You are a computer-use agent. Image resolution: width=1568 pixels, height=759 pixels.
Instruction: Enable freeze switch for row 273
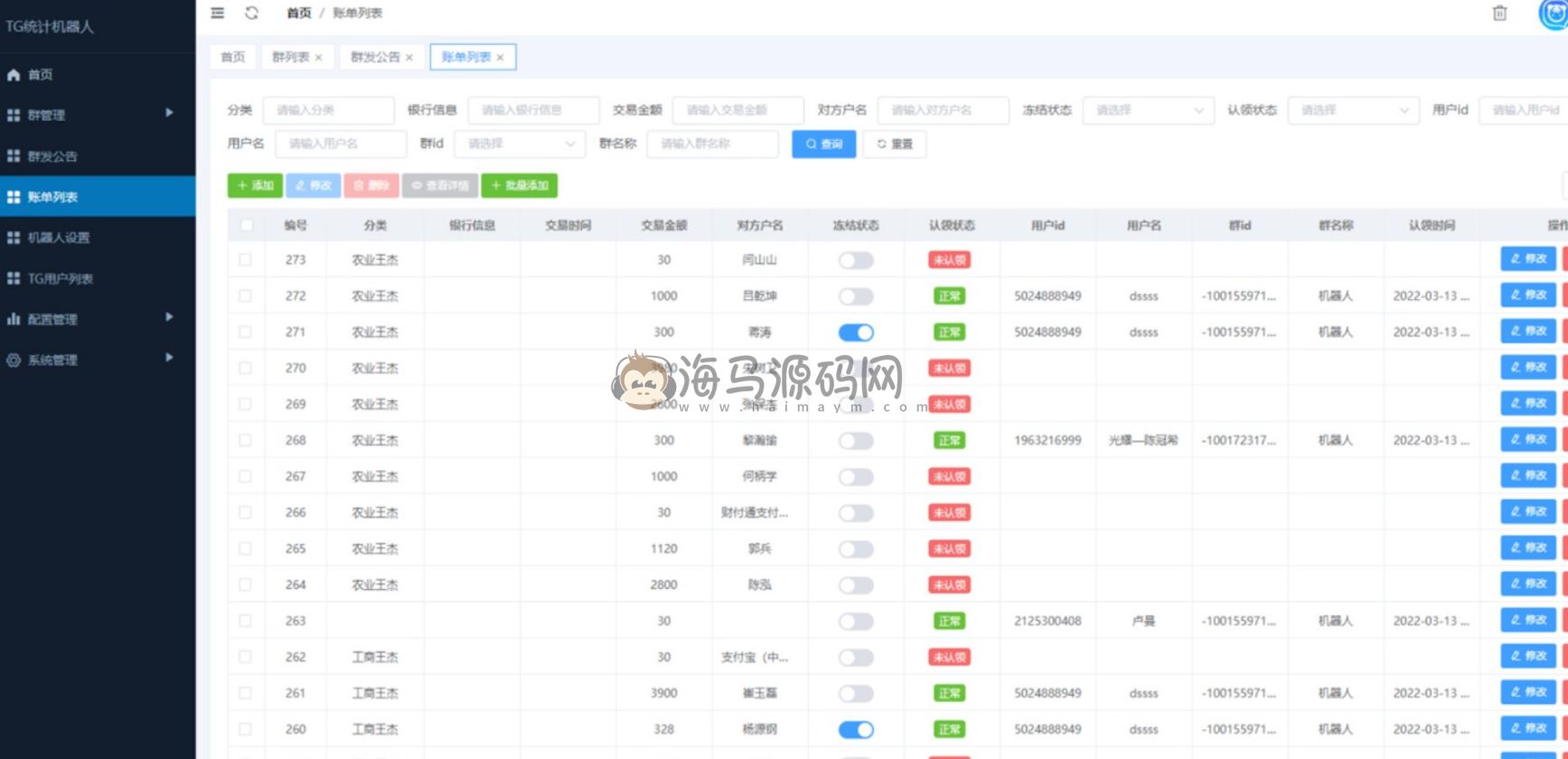point(855,260)
